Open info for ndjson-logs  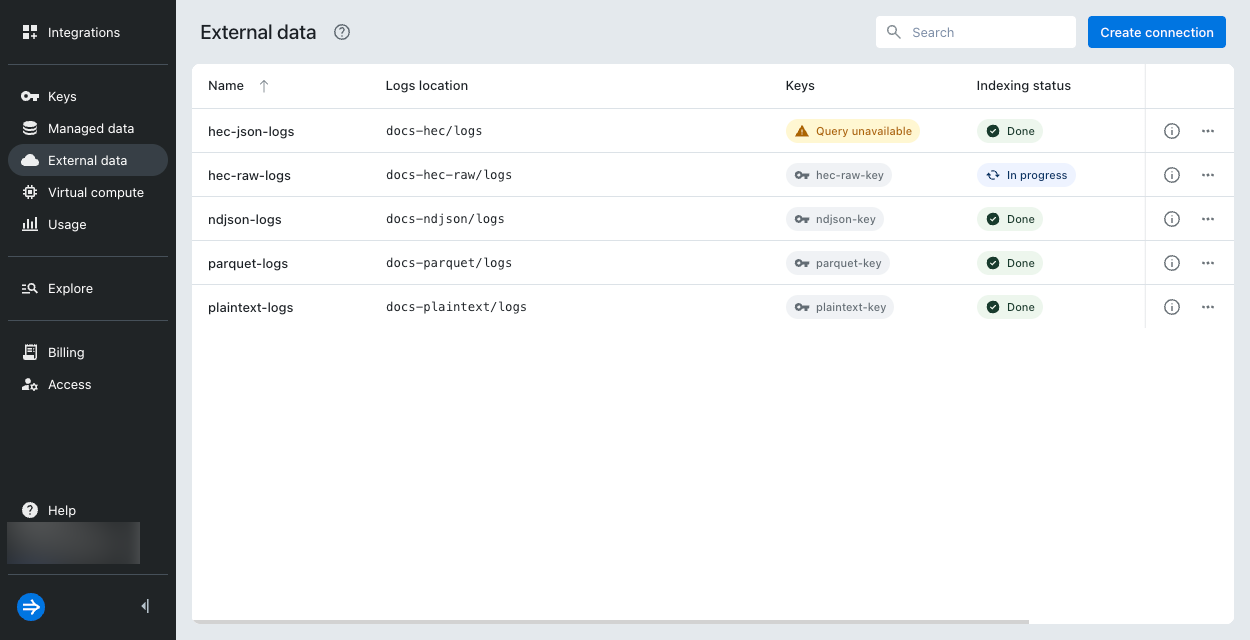1172,219
